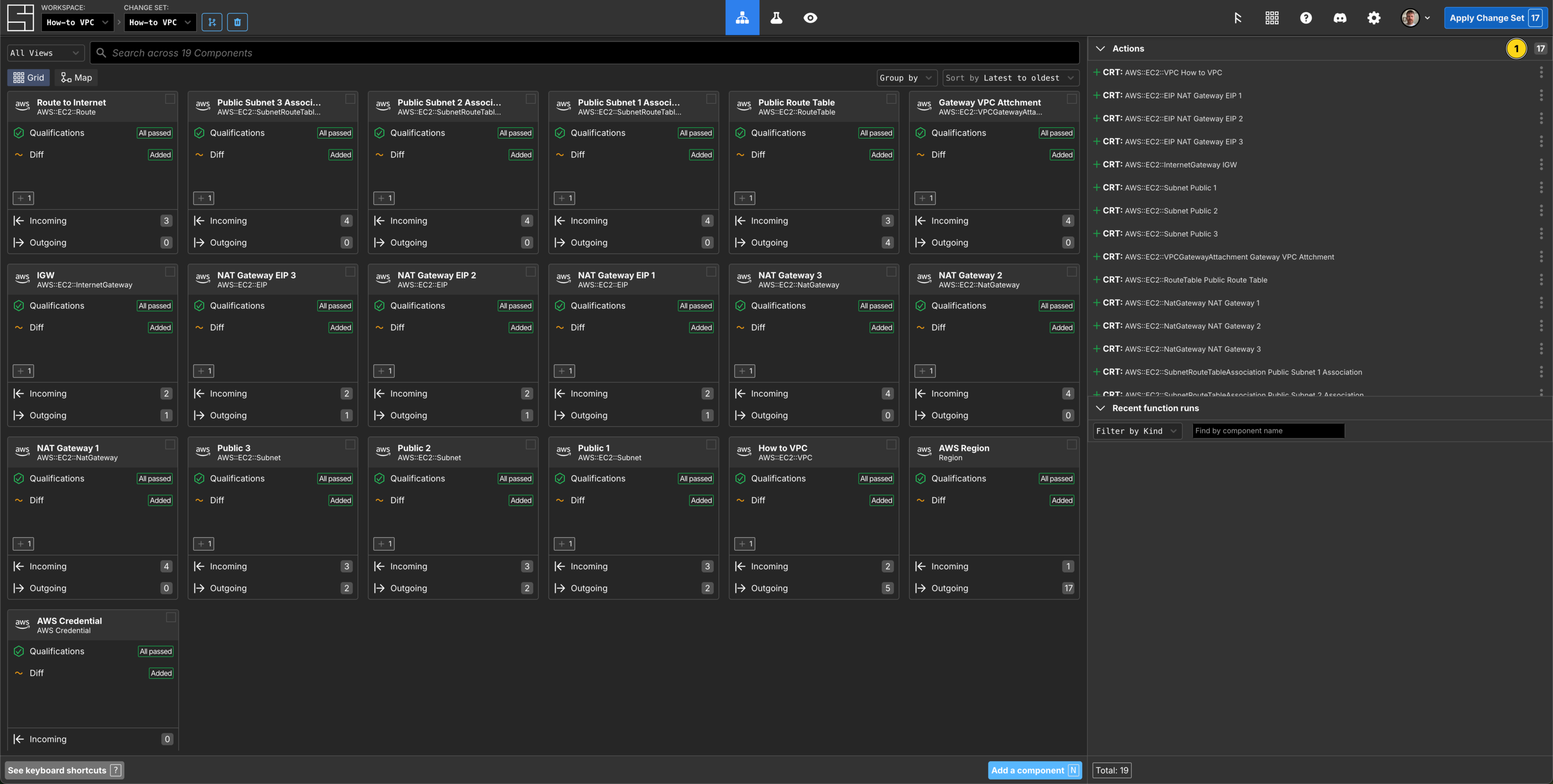Open the Group by dropdown

tap(907, 78)
